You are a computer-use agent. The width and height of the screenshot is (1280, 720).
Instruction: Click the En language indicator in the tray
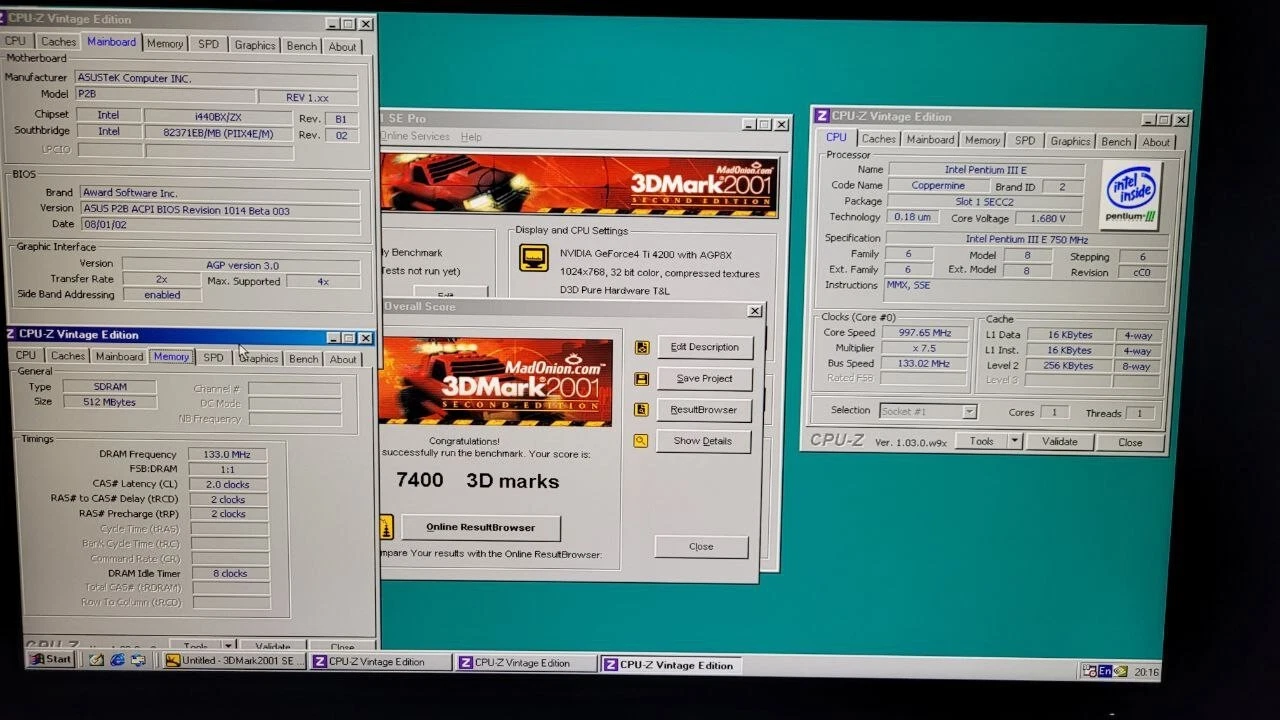click(1105, 671)
